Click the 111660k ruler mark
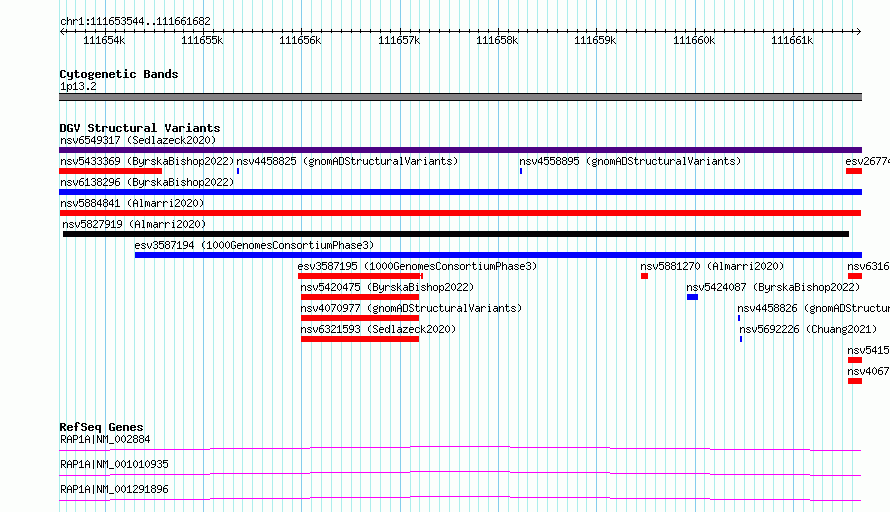Image resolution: width=890 pixels, height=512 pixels. 694,40
